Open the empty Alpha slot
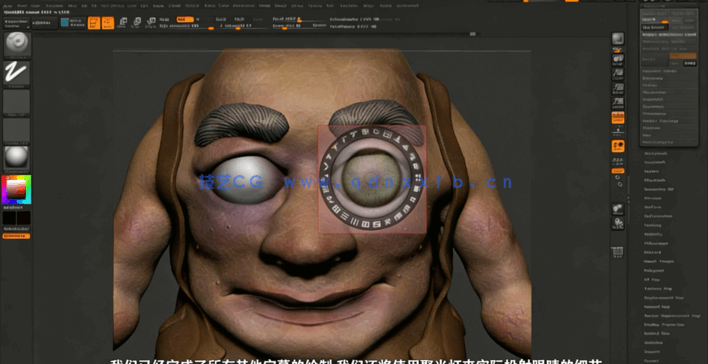Viewport: 708px width, 364px height. point(17,102)
